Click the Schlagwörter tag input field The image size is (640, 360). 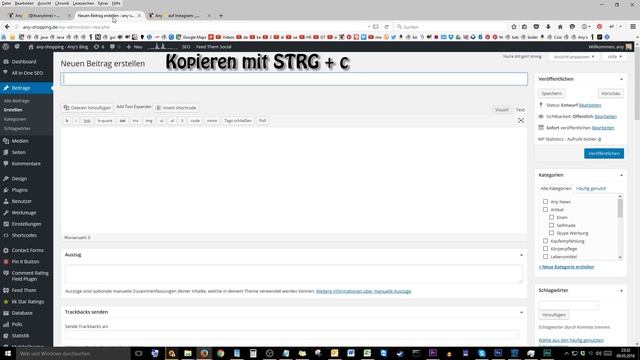pos(569,305)
